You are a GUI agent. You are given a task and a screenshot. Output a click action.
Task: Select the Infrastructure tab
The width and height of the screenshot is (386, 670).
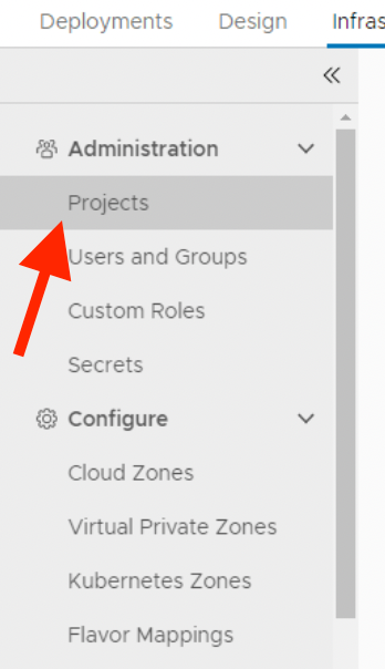click(x=359, y=21)
